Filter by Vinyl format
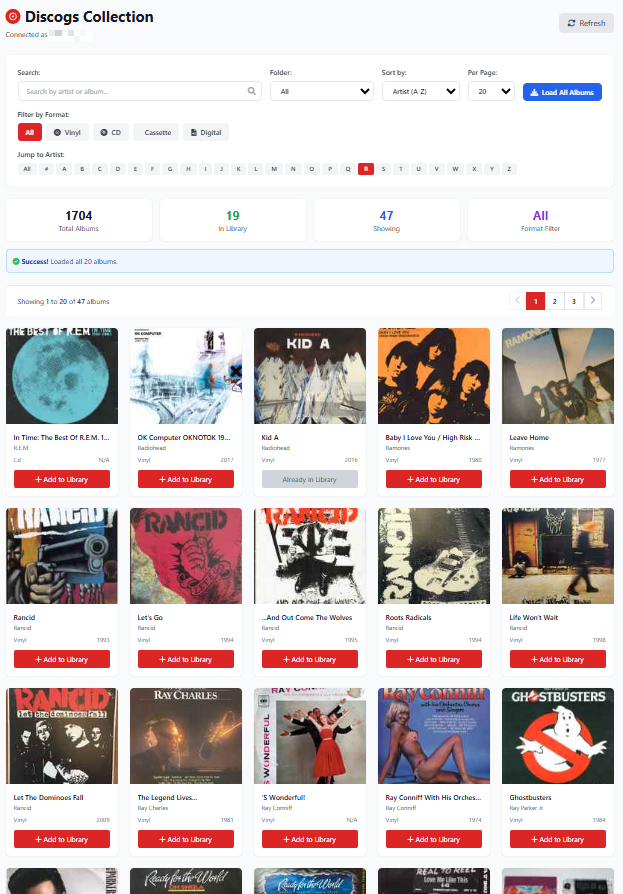The image size is (623, 894). 67,132
